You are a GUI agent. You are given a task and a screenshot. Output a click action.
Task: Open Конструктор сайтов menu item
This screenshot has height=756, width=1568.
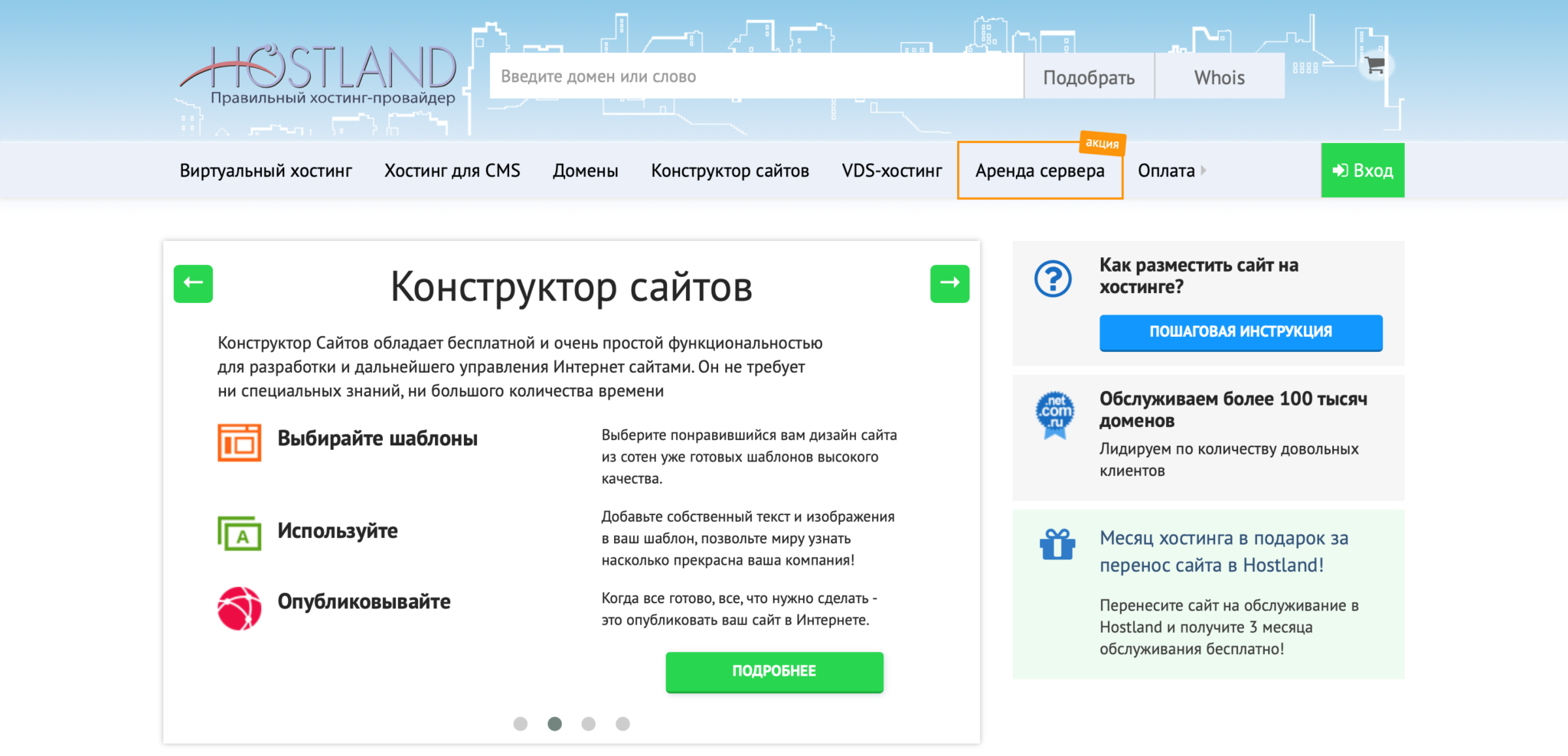tap(730, 171)
